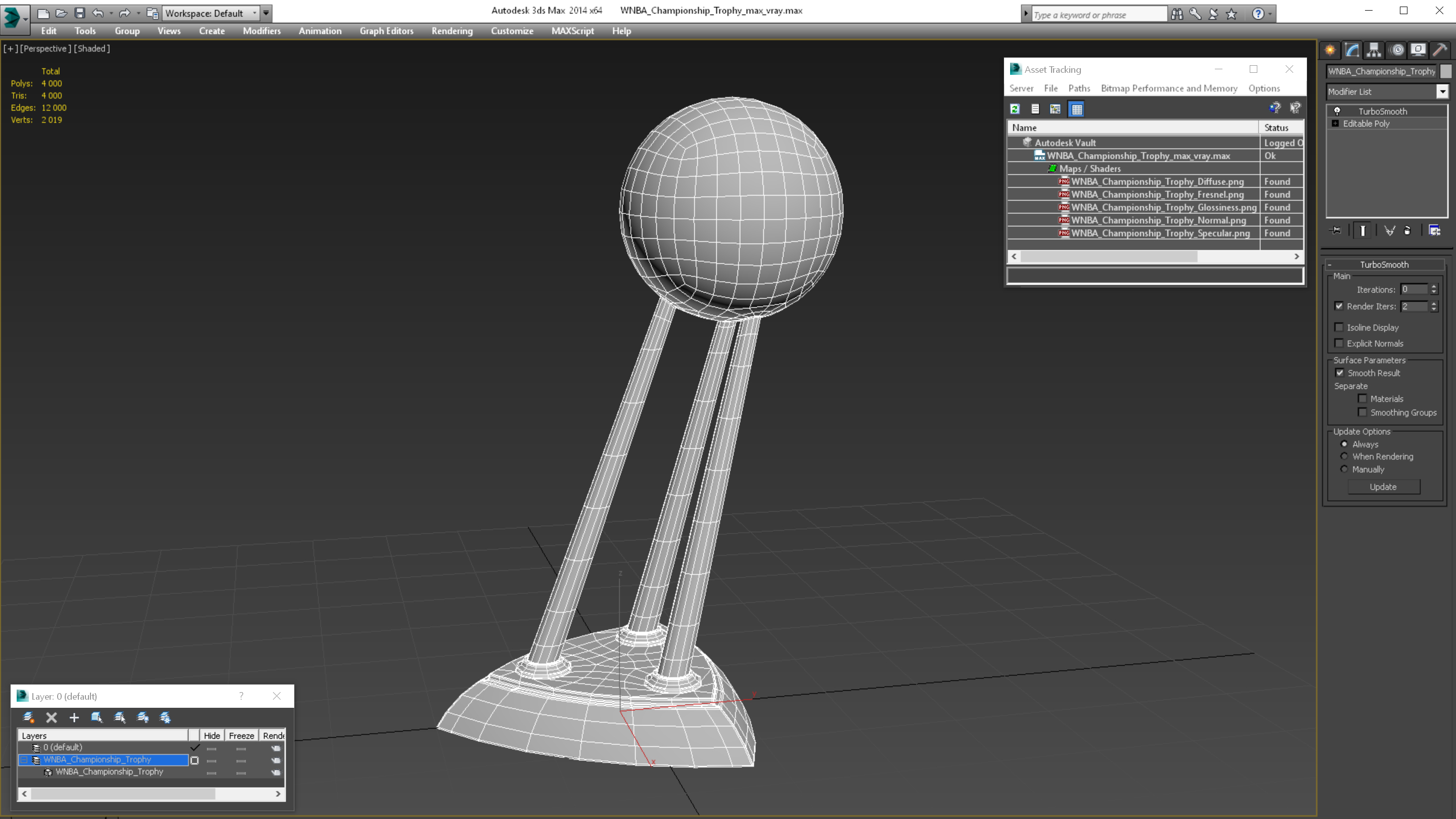Viewport: 1456px width, 819px height.
Task: Open the Rendering menu
Action: point(451,31)
